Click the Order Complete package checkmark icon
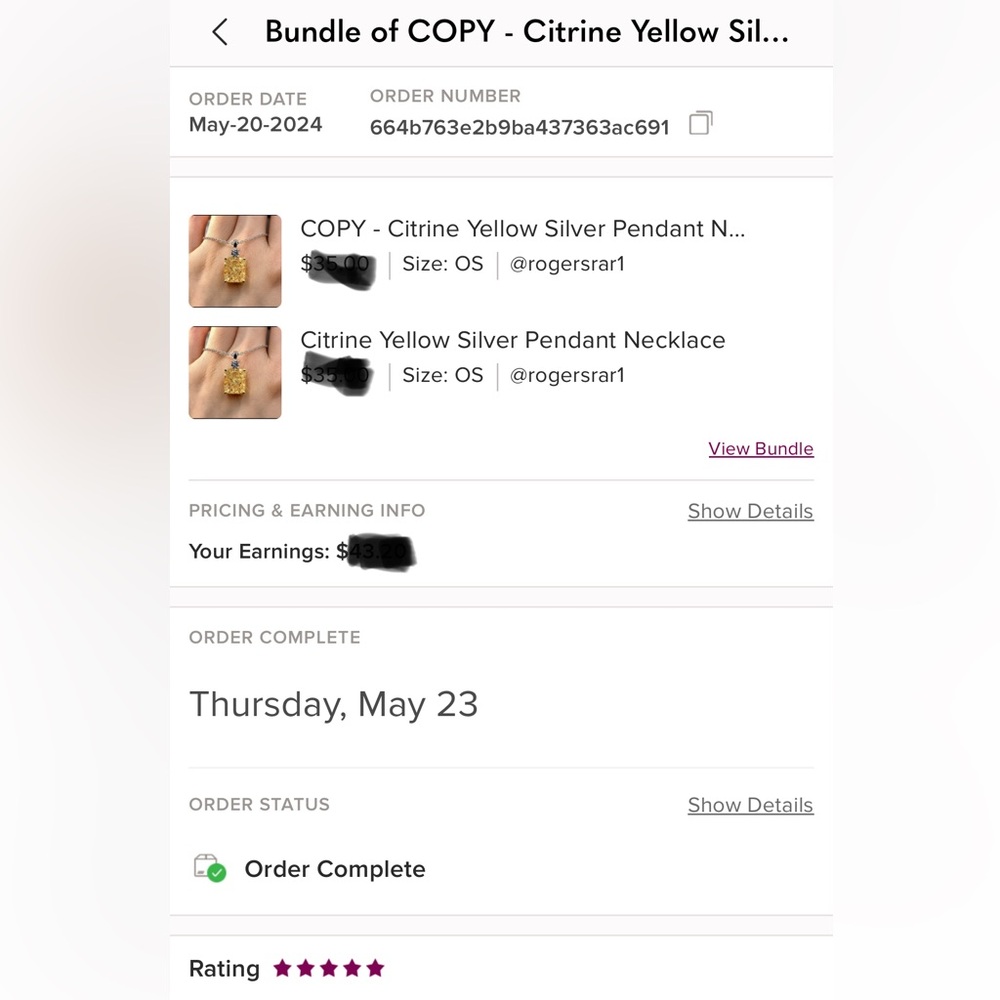The width and height of the screenshot is (1000, 1000). (210, 868)
